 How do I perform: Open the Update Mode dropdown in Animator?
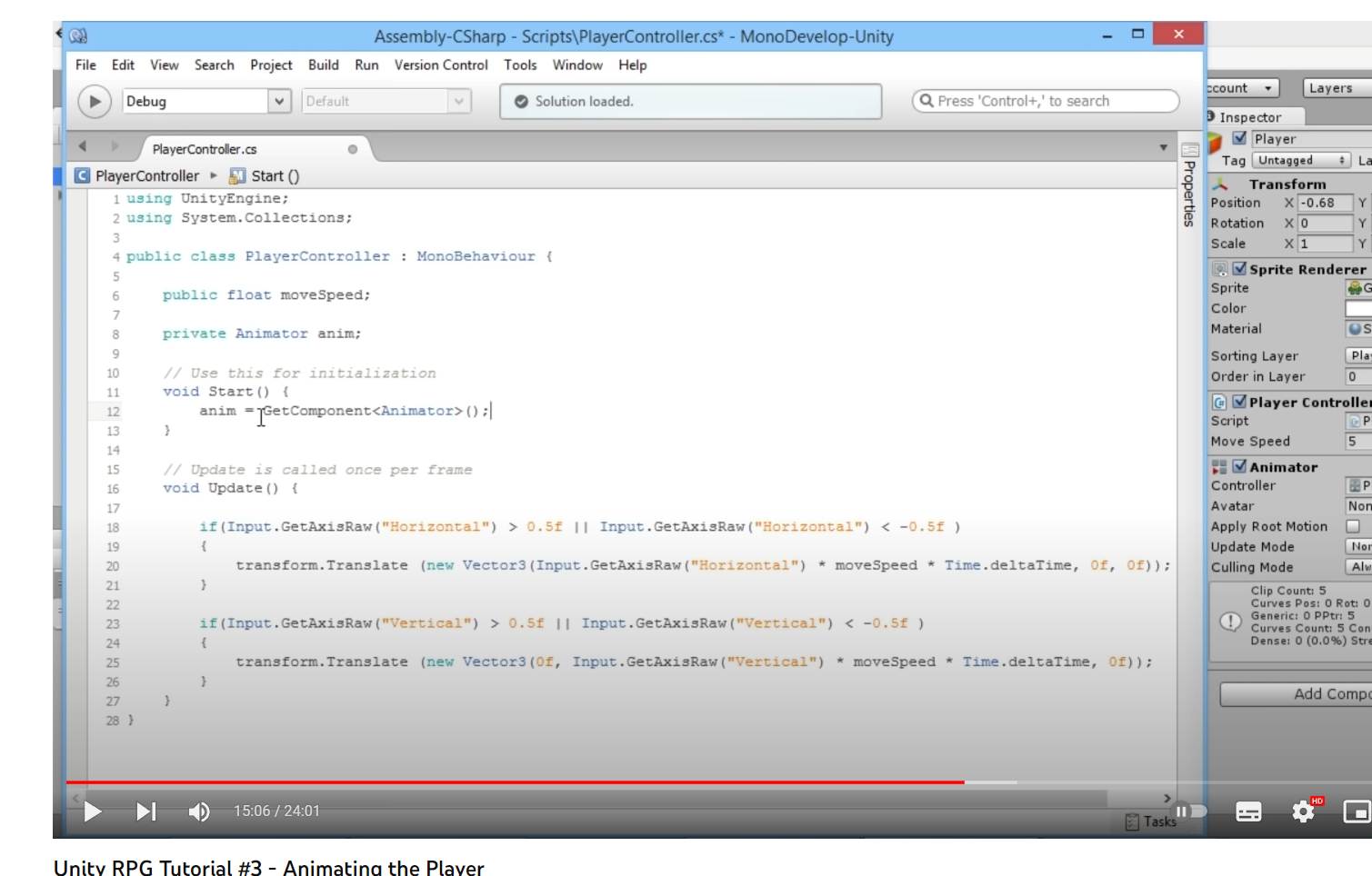[x=1358, y=546]
